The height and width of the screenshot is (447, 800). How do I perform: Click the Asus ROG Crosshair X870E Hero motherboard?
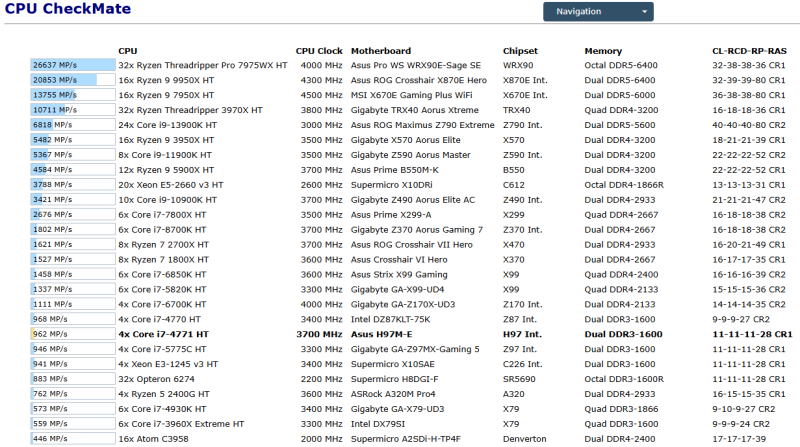click(418, 80)
